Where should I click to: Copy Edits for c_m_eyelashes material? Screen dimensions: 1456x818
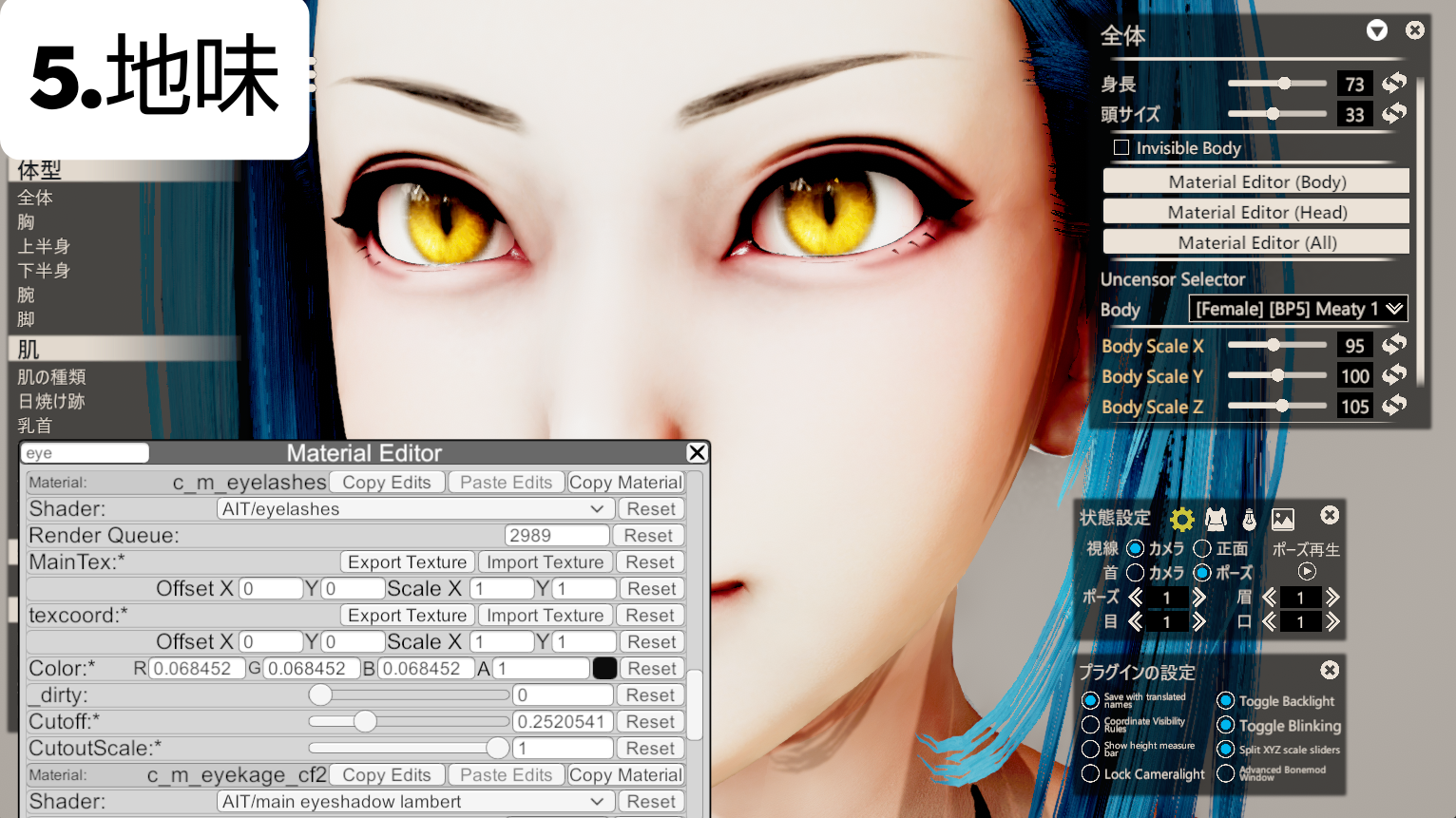point(387,483)
